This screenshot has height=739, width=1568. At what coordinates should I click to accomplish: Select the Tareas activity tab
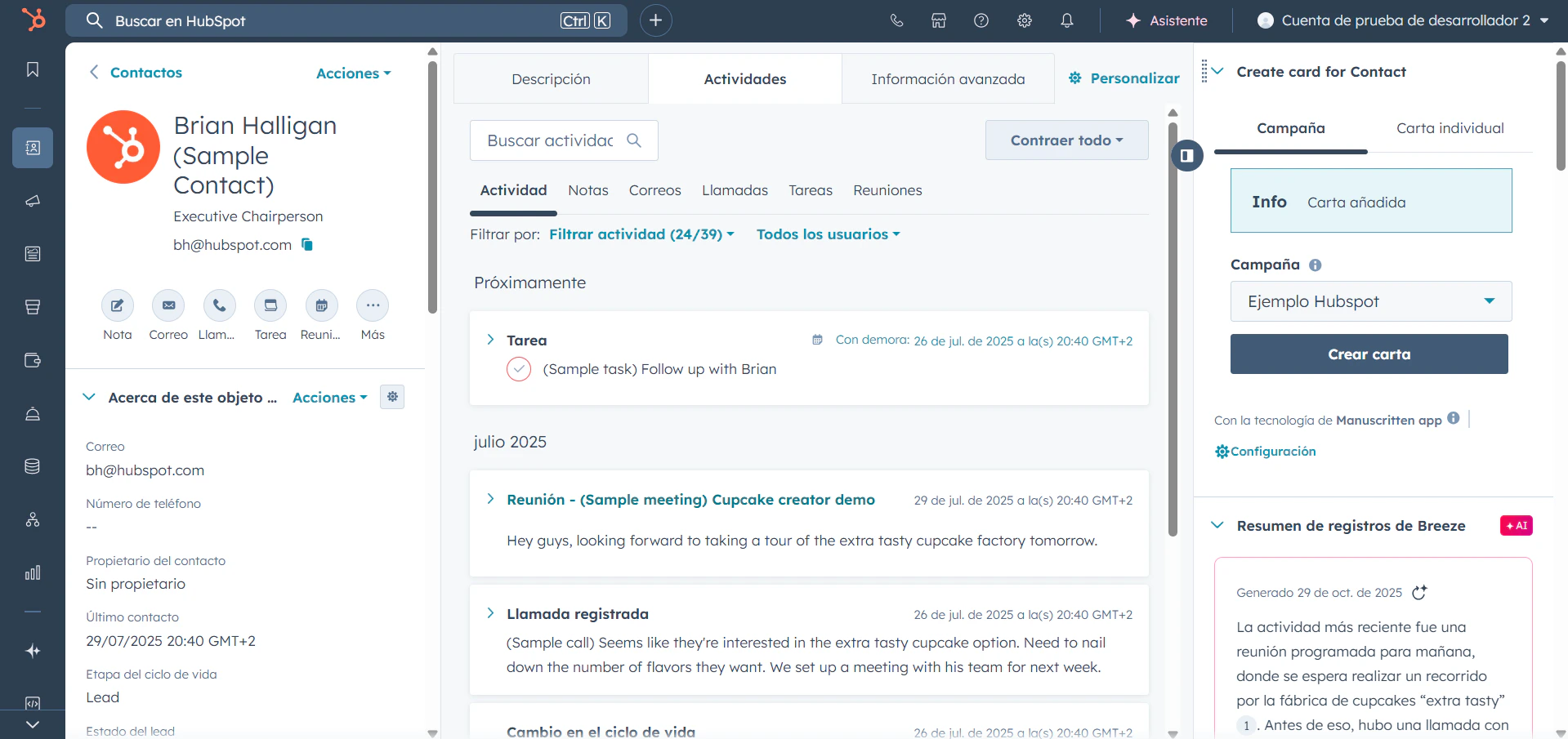811,190
